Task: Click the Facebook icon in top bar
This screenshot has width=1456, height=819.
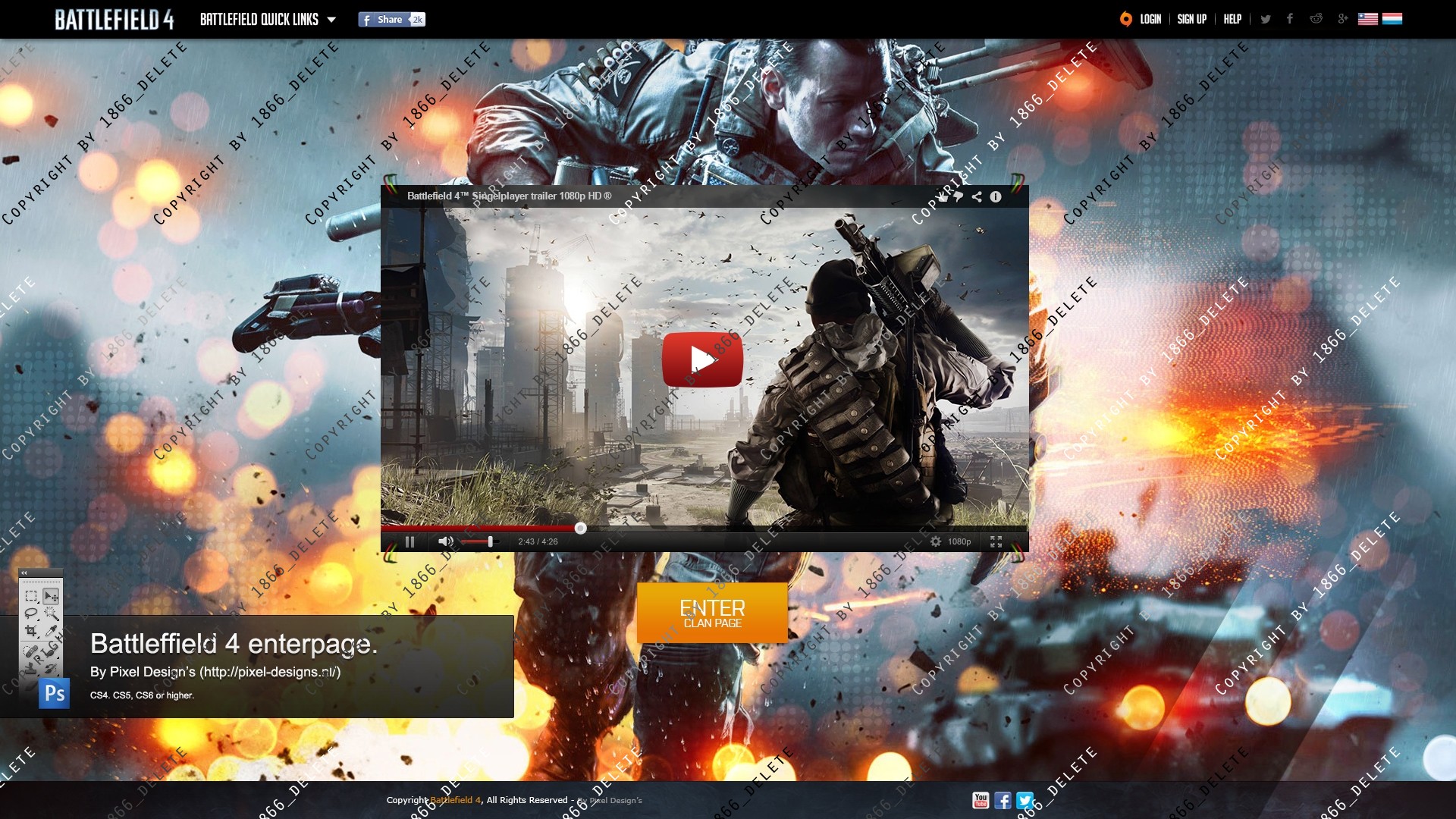Action: 1290,19
